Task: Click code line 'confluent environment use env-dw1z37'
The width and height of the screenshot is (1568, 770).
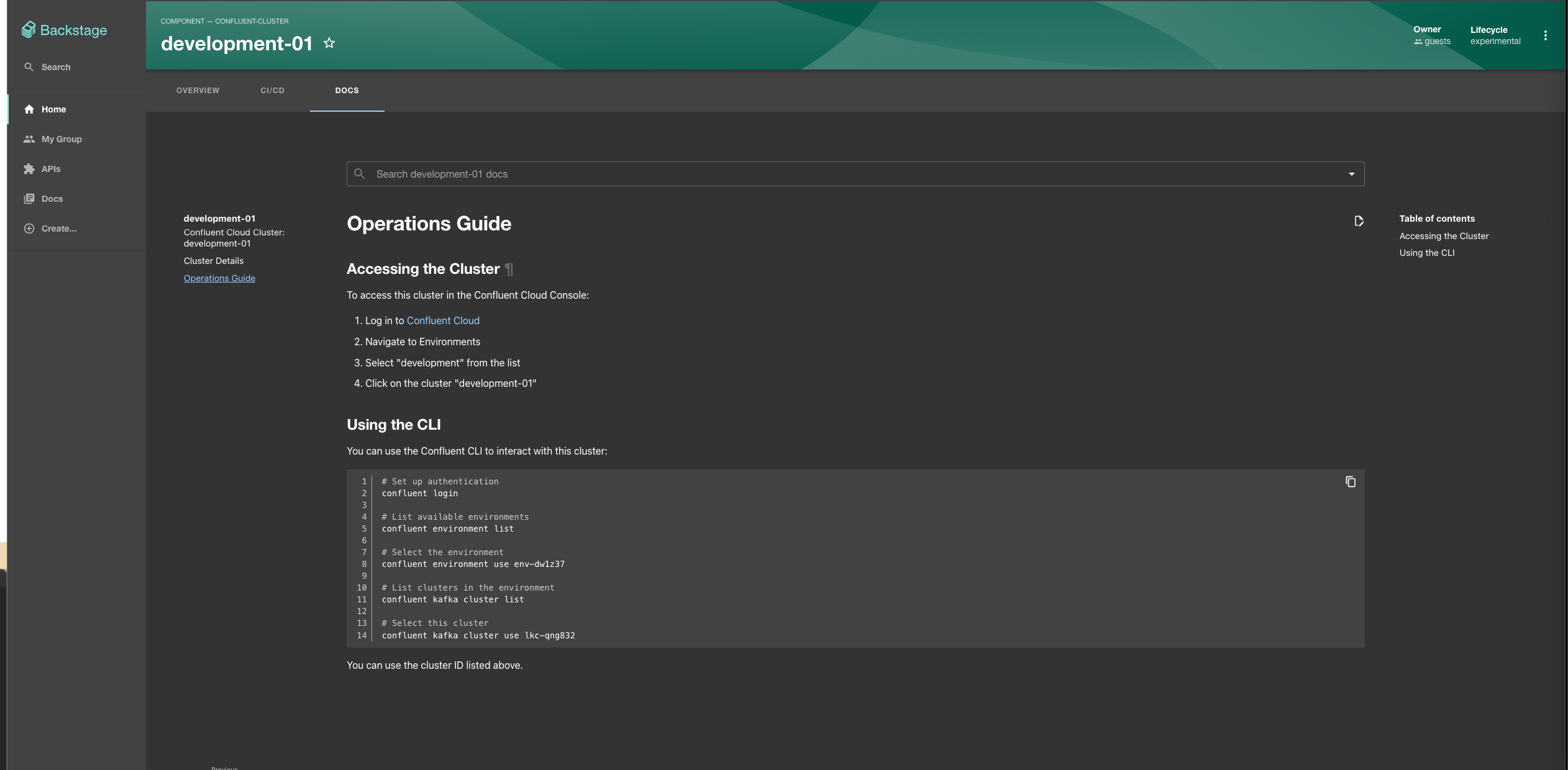Action: point(473,564)
